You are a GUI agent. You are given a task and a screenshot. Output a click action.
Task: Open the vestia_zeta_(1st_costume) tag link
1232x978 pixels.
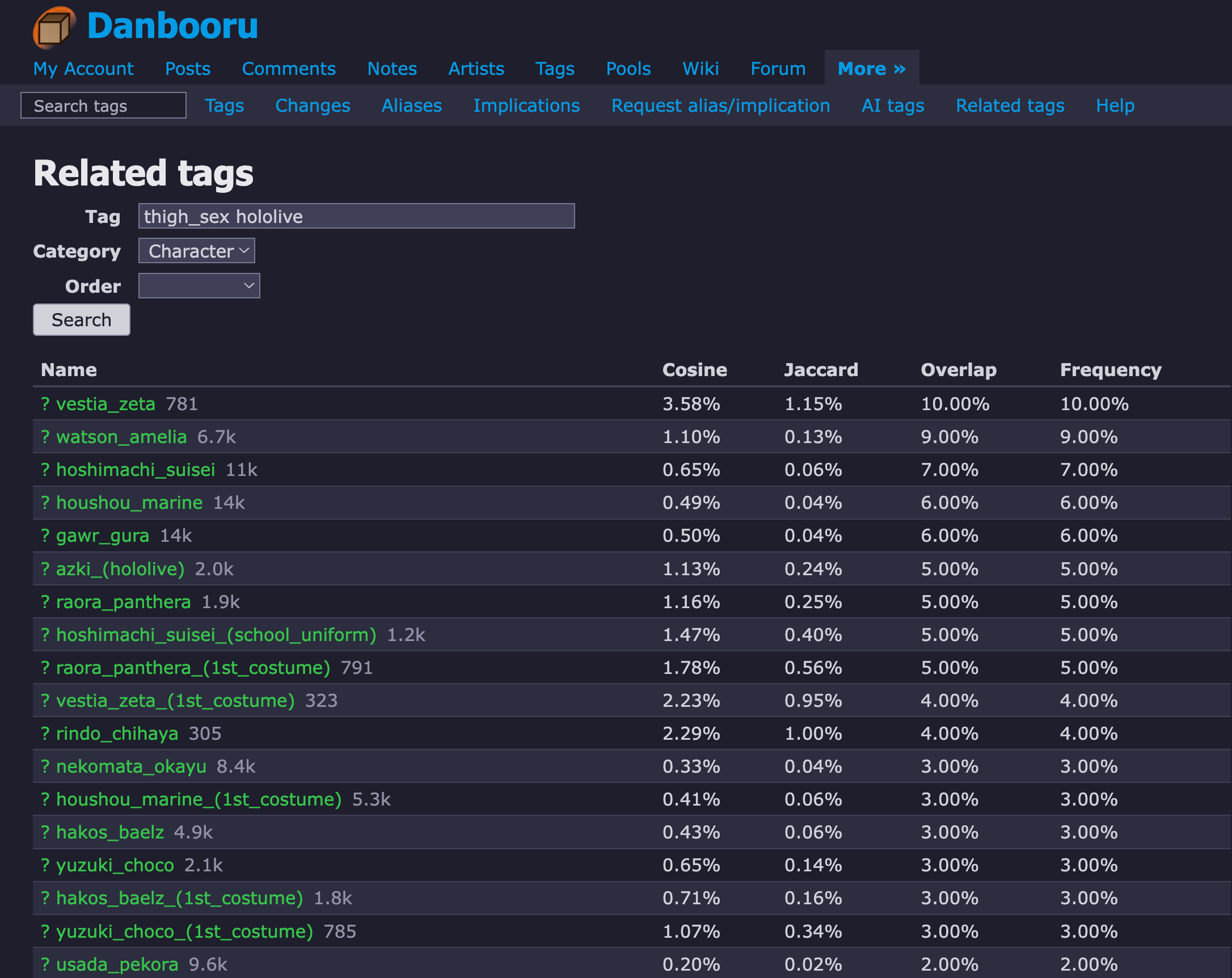pyautogui.click(x=175, y=701)
